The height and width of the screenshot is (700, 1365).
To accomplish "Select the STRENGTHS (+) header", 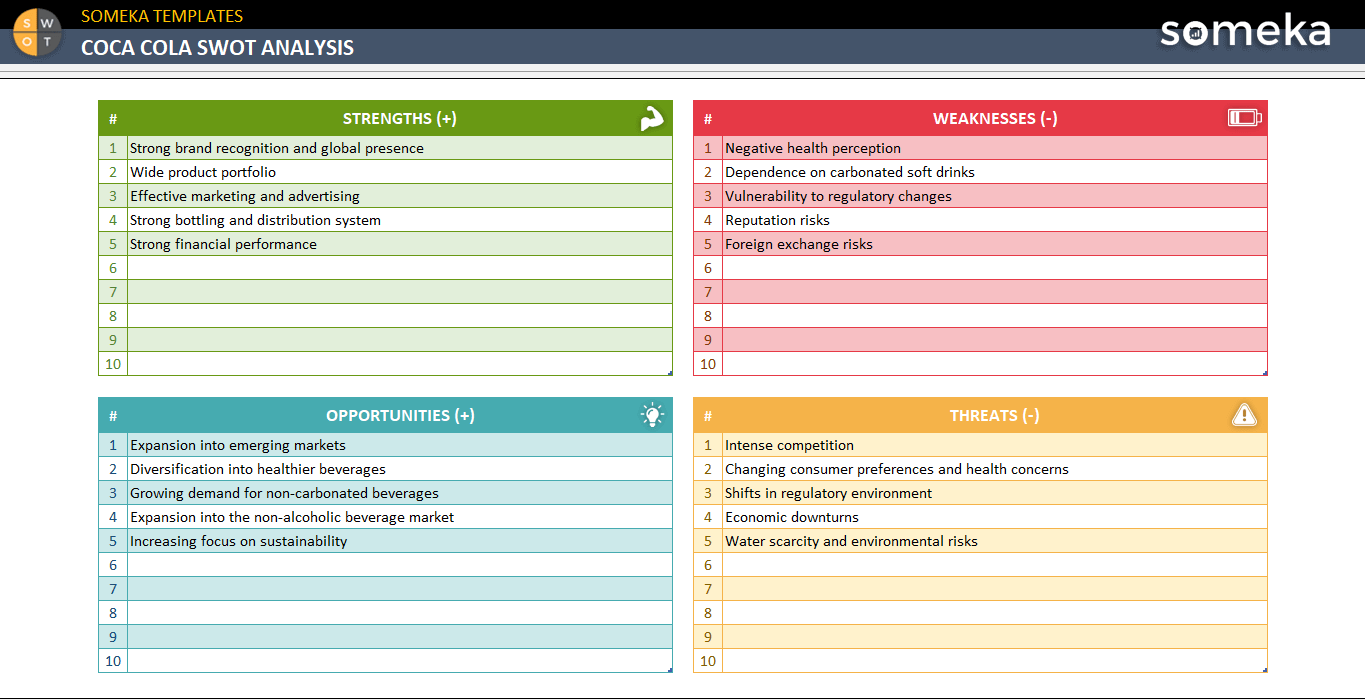I will coord(400,118).
